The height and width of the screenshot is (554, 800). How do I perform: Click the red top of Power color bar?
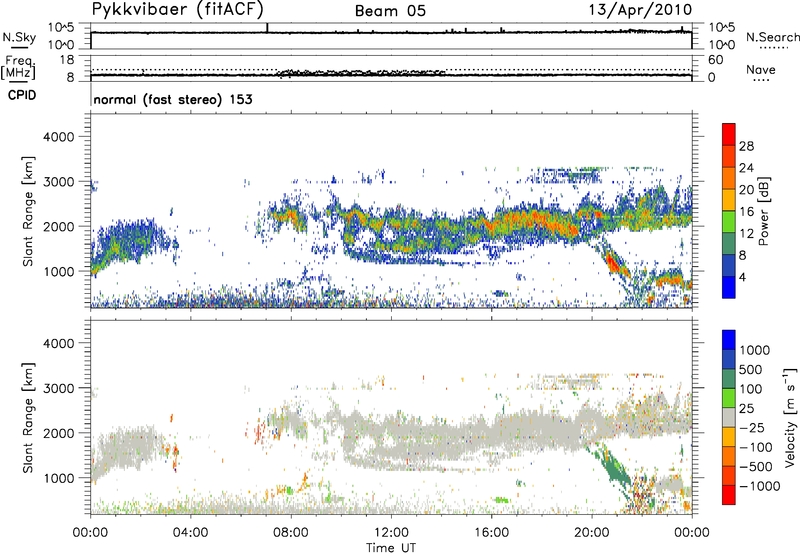(x=729, y=134)
